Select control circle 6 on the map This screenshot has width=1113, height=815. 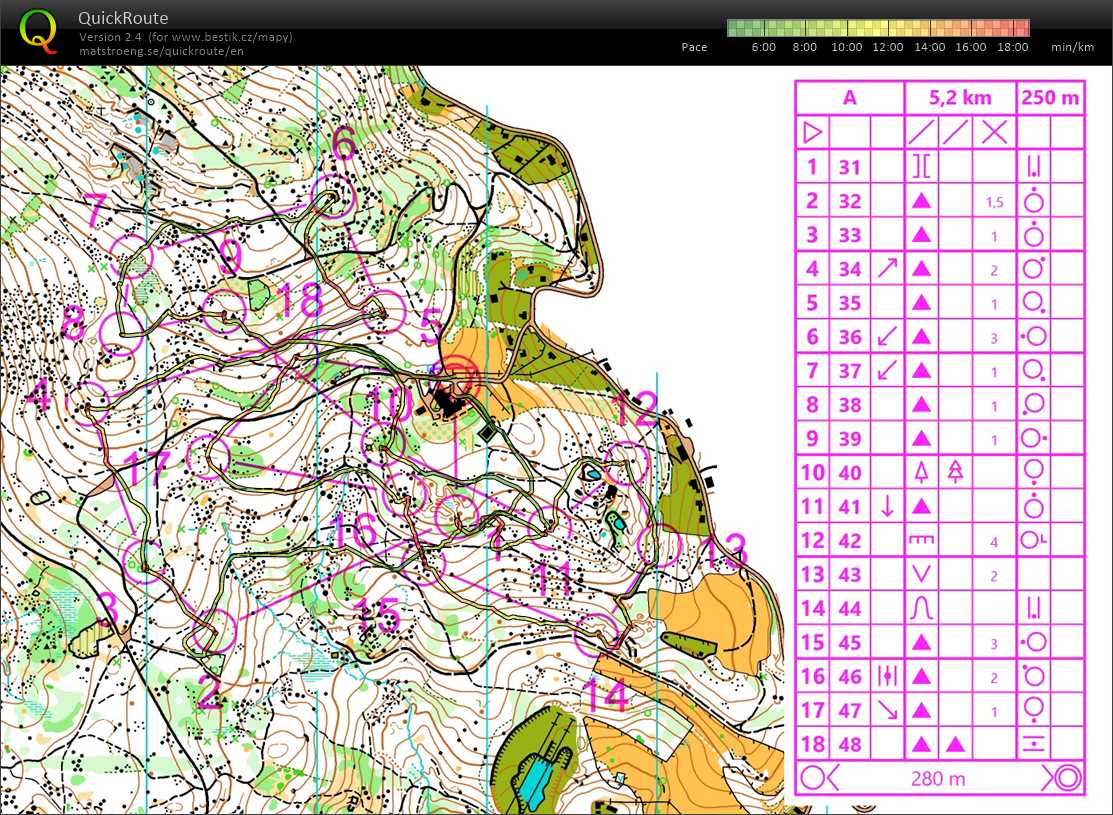tap(334, 196)
